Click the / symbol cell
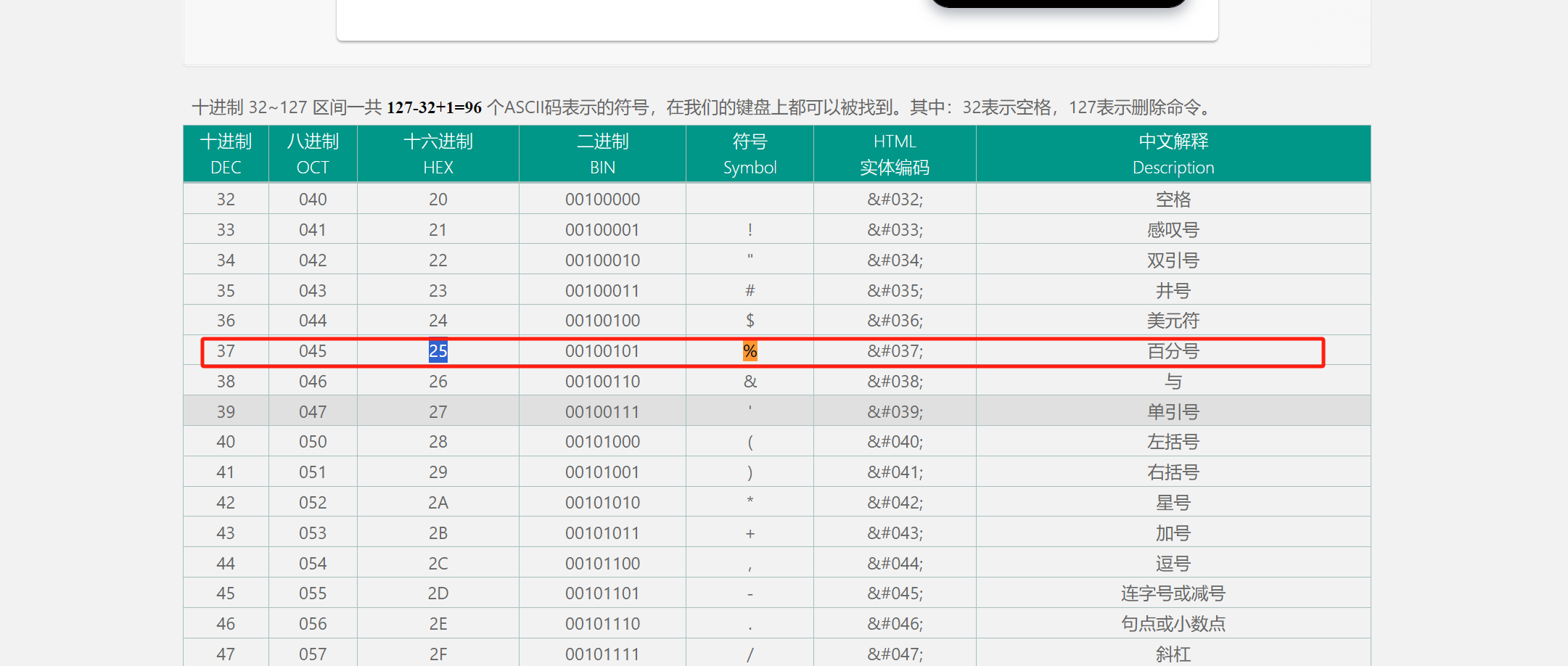1568x666 pixels. tap(750, 654)
